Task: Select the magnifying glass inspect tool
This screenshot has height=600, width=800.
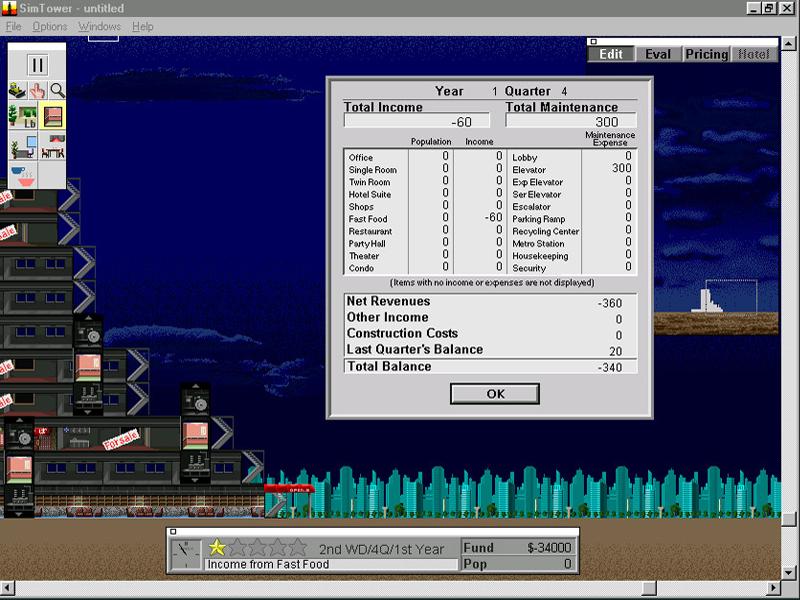Action: point(57,91)
